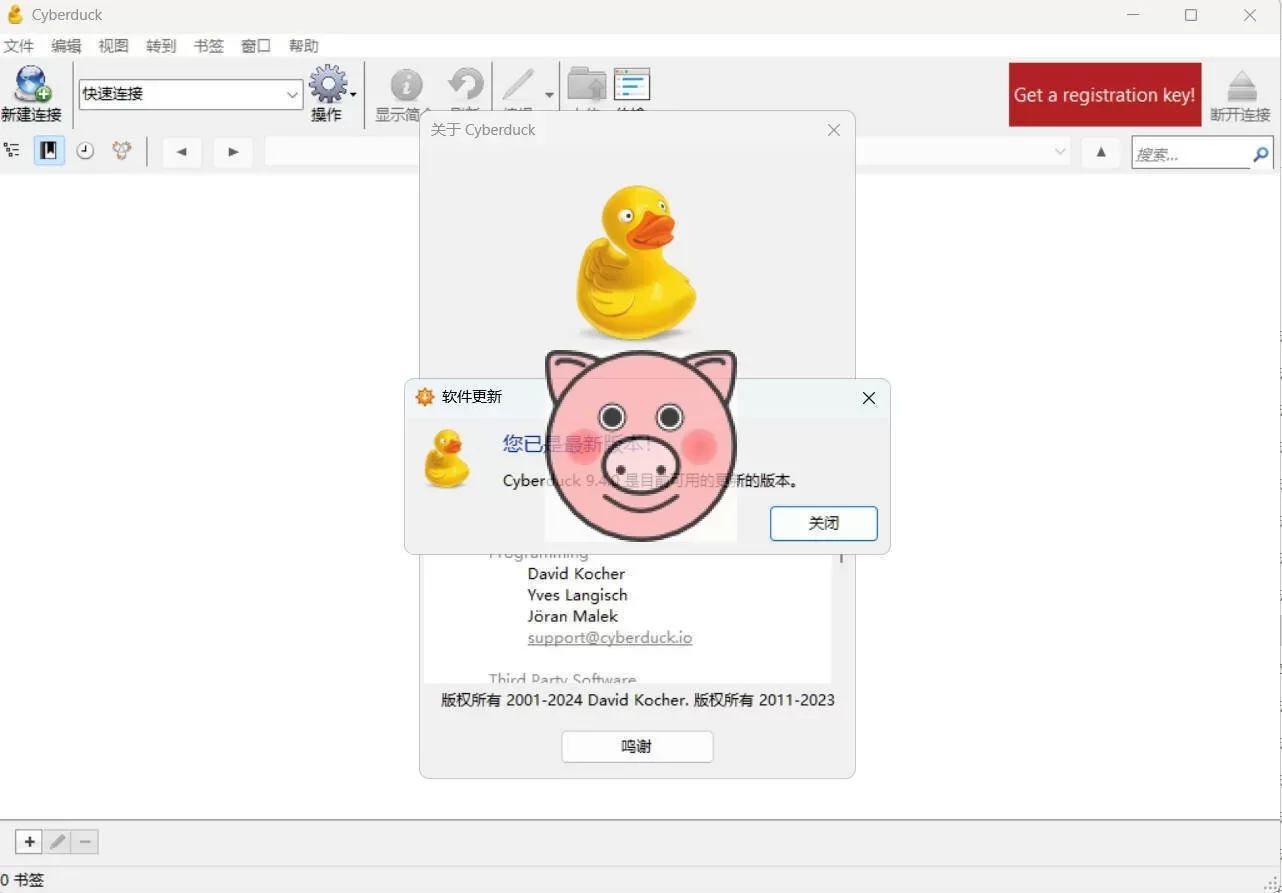Viewport: 1282px width, 893px height.
Task: Click the Get Info (显示简介) icon
Action: tap(405, 85)
